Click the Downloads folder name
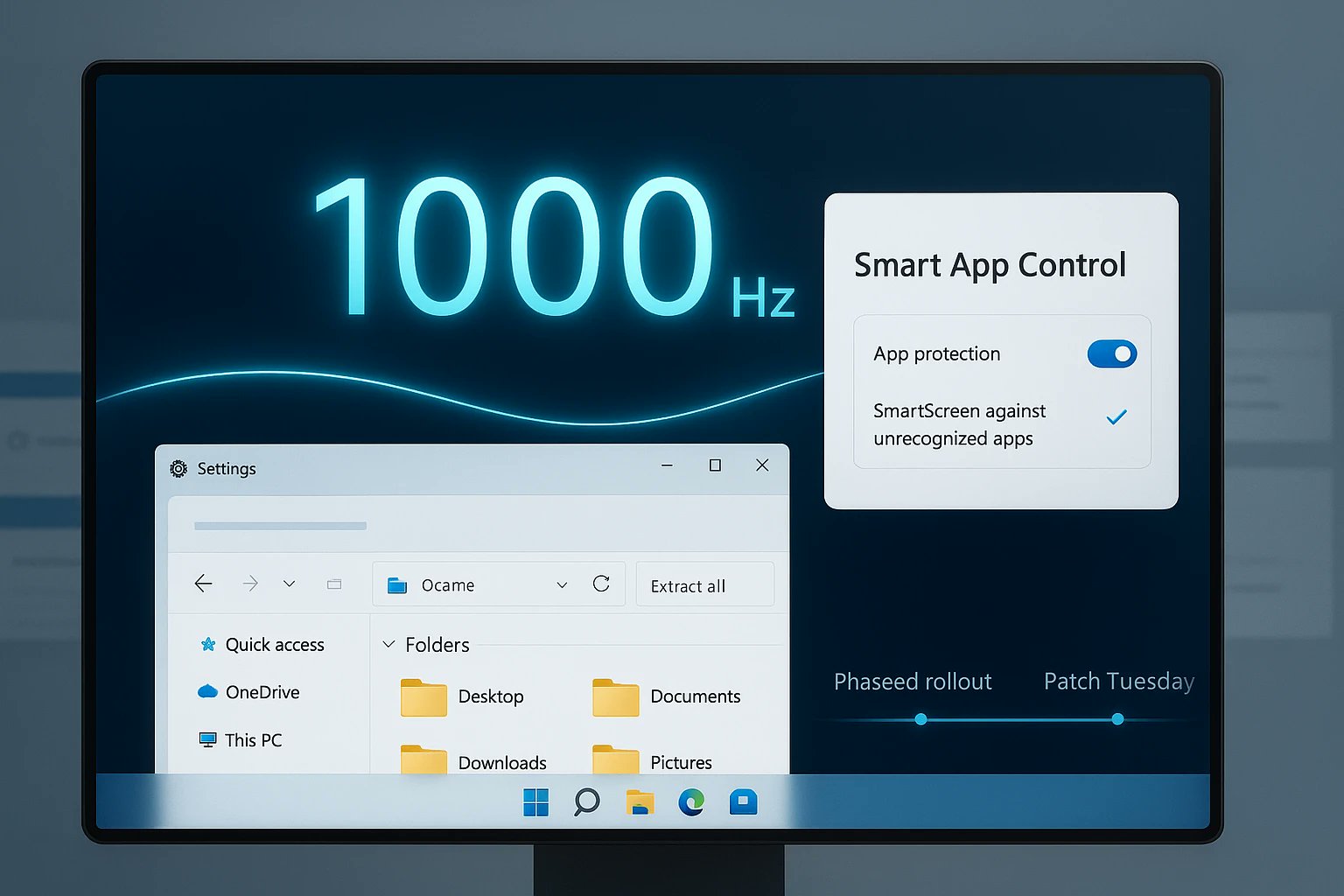Image resolution: width=1344 pixels, height=896 pixels. tap(502, 763)
